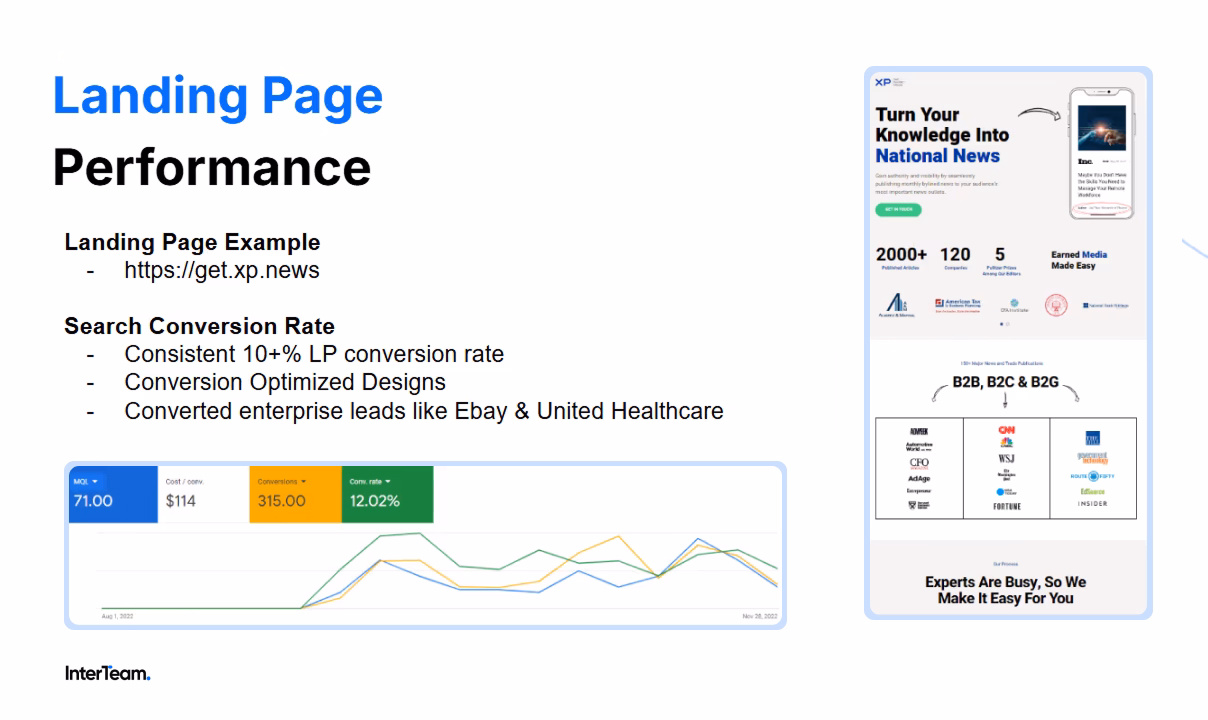Click the NBC peacock logo
The image size is (1208, 720).
tap(1006, 442)
